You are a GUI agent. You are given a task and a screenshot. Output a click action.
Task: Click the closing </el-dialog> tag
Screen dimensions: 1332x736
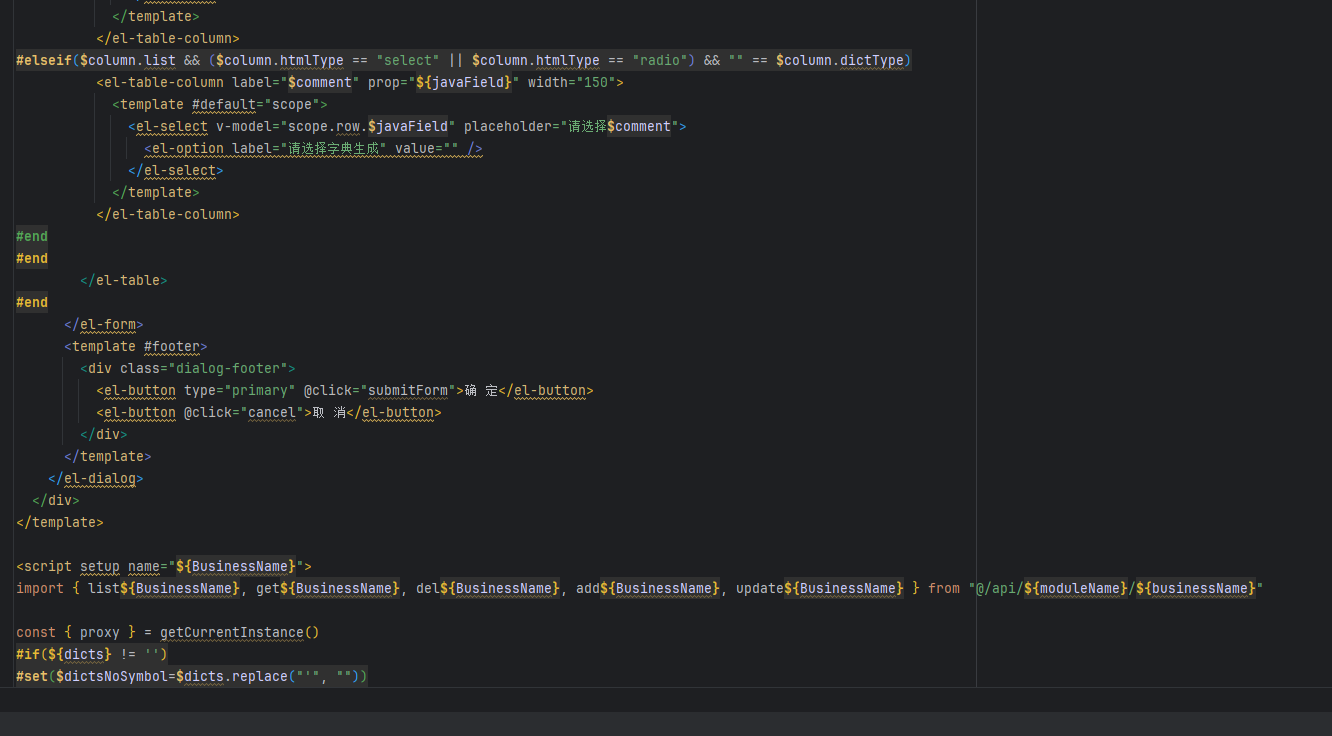[x=96, y=479]
